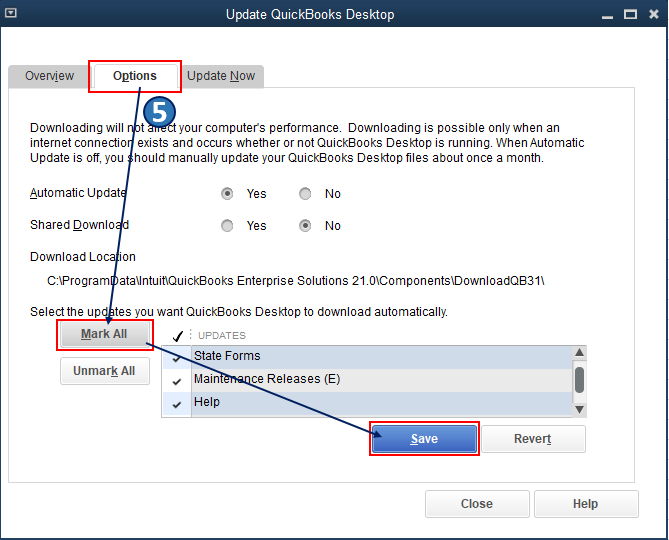Set Automatic Update to Yes
This screenshot has height=540, width=669.
tap(227, 194)
